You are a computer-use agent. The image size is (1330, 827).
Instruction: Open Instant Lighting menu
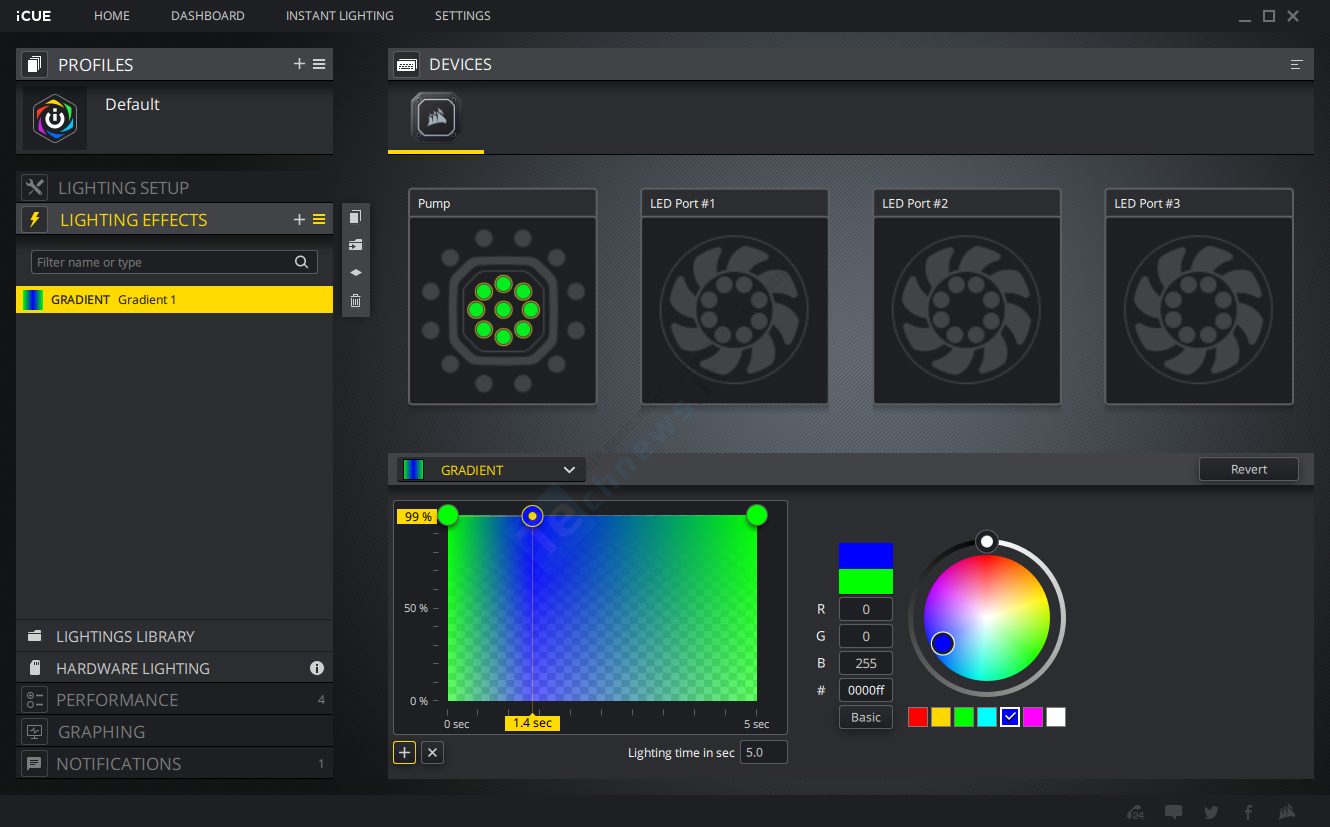[x=340, y=16]
